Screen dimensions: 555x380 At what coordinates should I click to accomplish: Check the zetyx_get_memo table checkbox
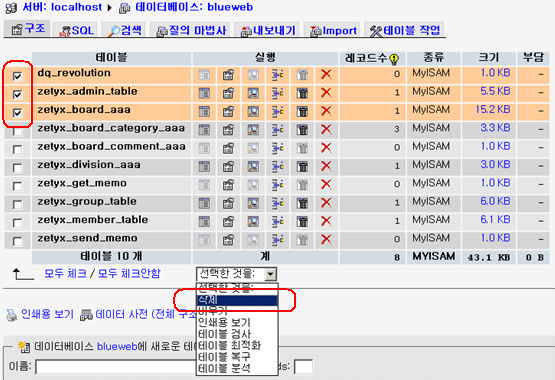17,186
